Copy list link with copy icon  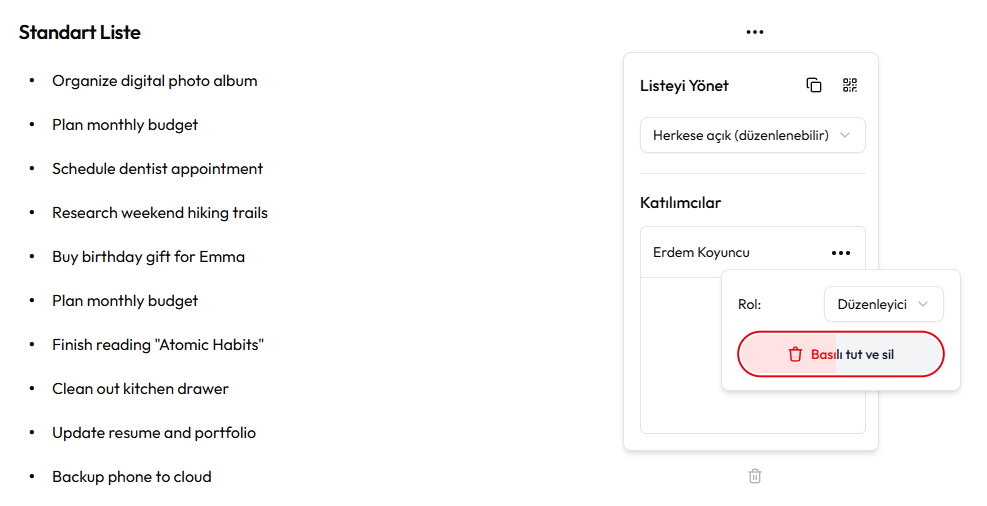click(x=814, y=85)
